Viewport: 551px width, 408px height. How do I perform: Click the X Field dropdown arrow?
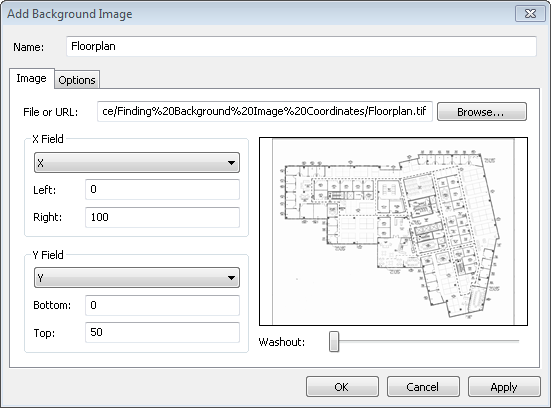(231, 163)
